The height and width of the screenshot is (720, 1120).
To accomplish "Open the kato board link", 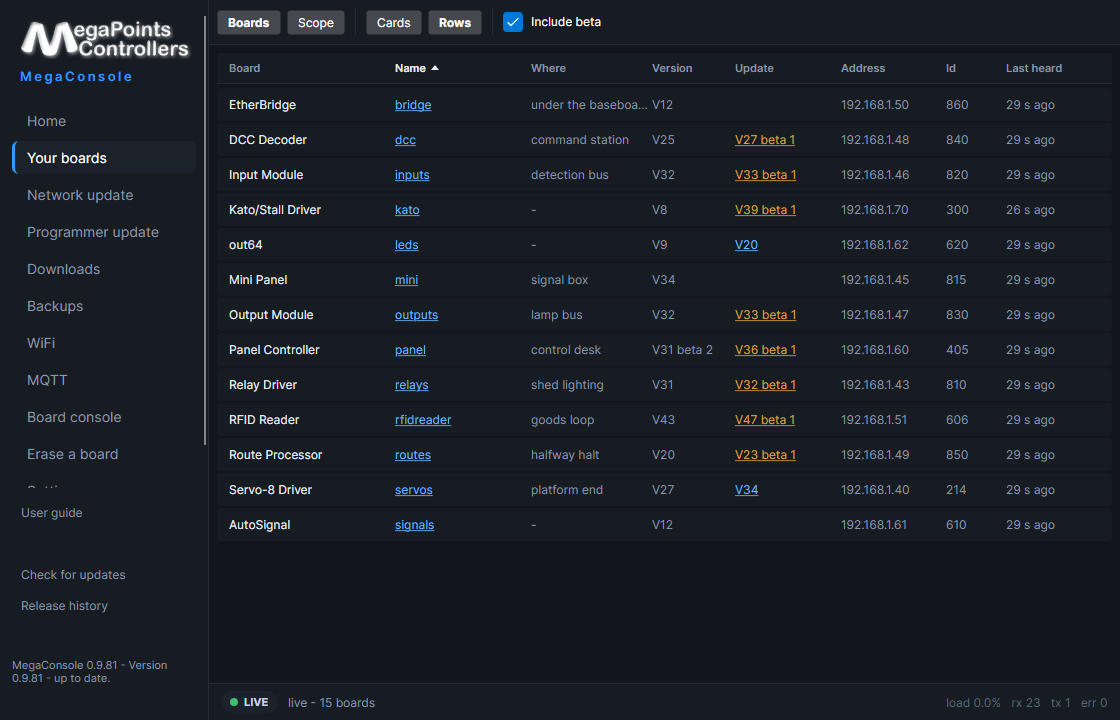I will coord(407,210).
